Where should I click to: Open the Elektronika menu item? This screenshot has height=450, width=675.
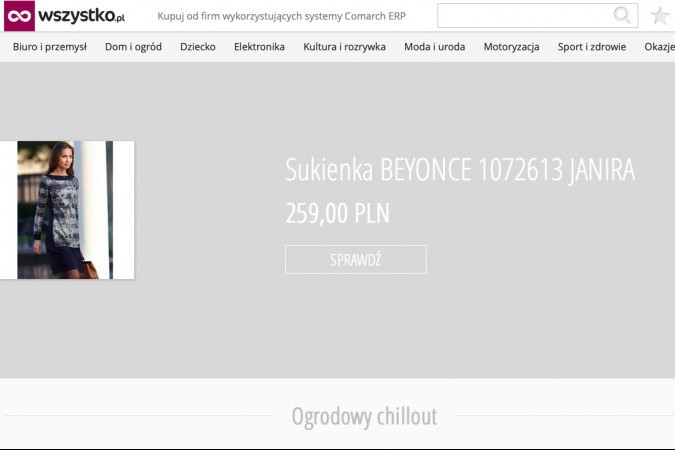coord(259,47)
